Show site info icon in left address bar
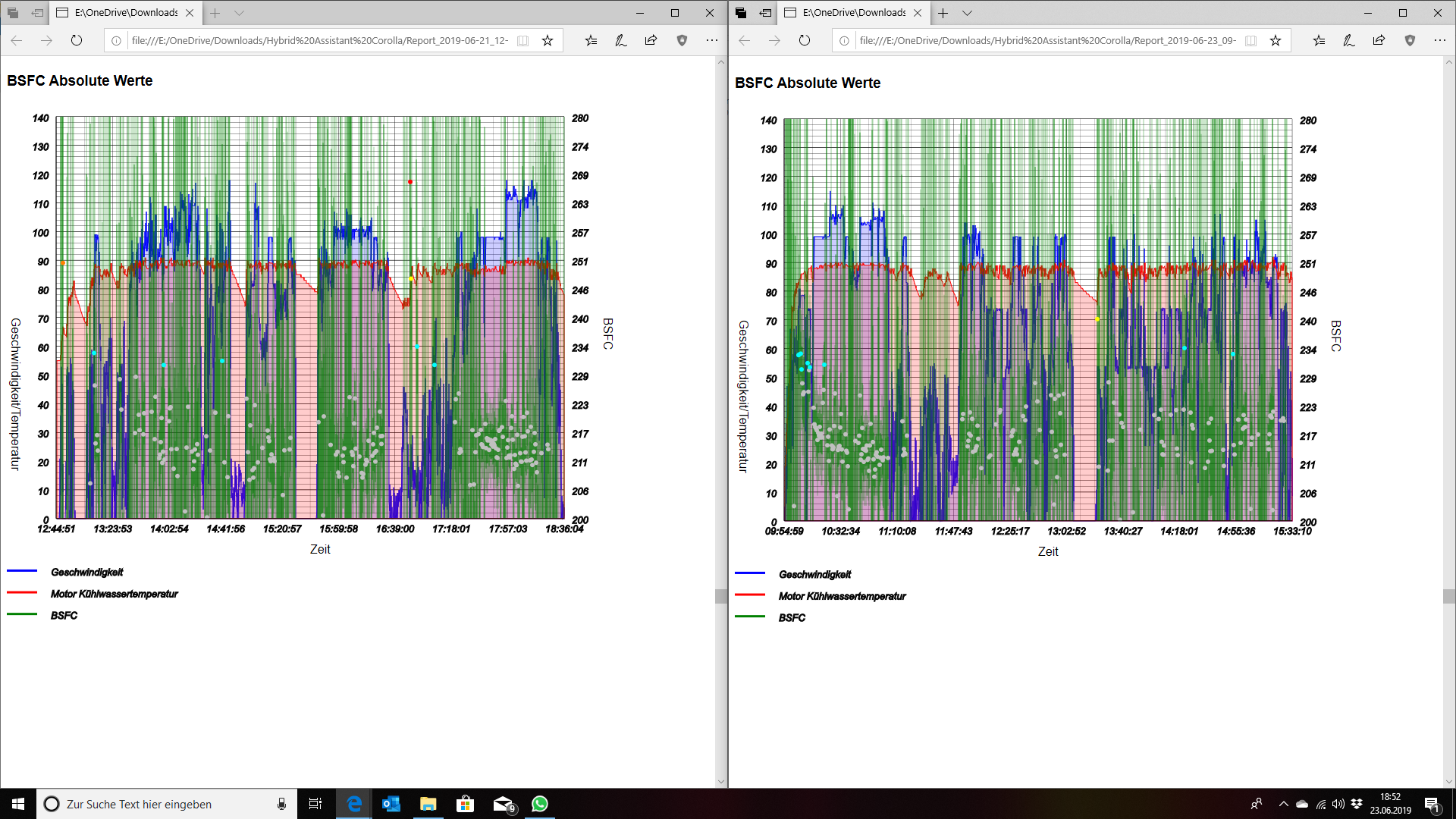Screen dimensions: 1456x819 (116, 41)
